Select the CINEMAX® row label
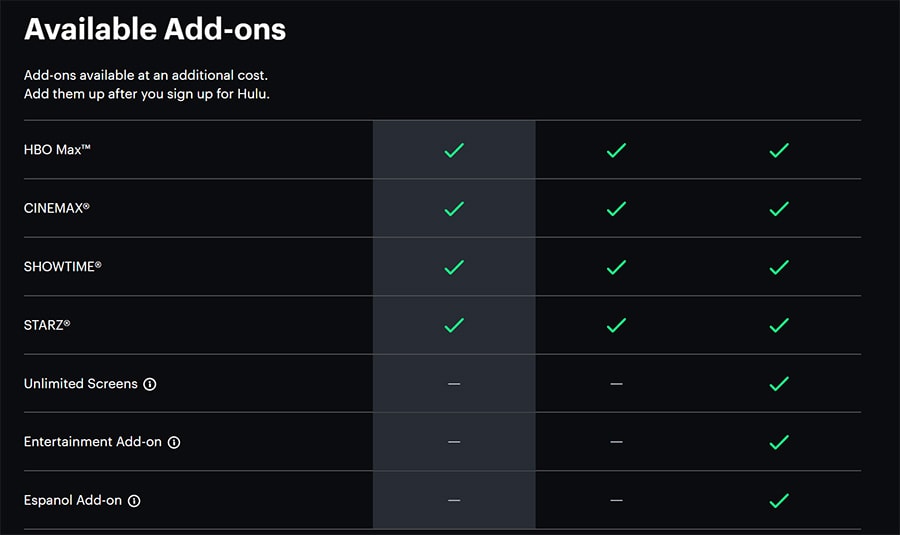 point(56,208)
